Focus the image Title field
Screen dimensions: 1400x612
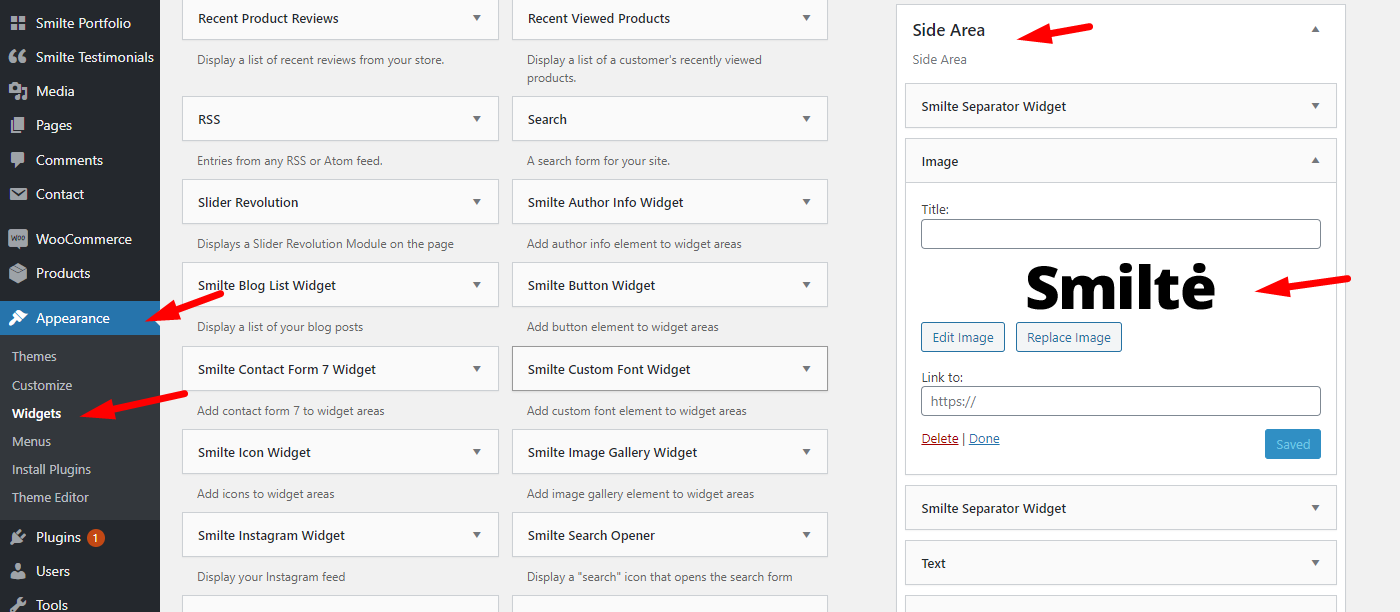pos(1121,234)
